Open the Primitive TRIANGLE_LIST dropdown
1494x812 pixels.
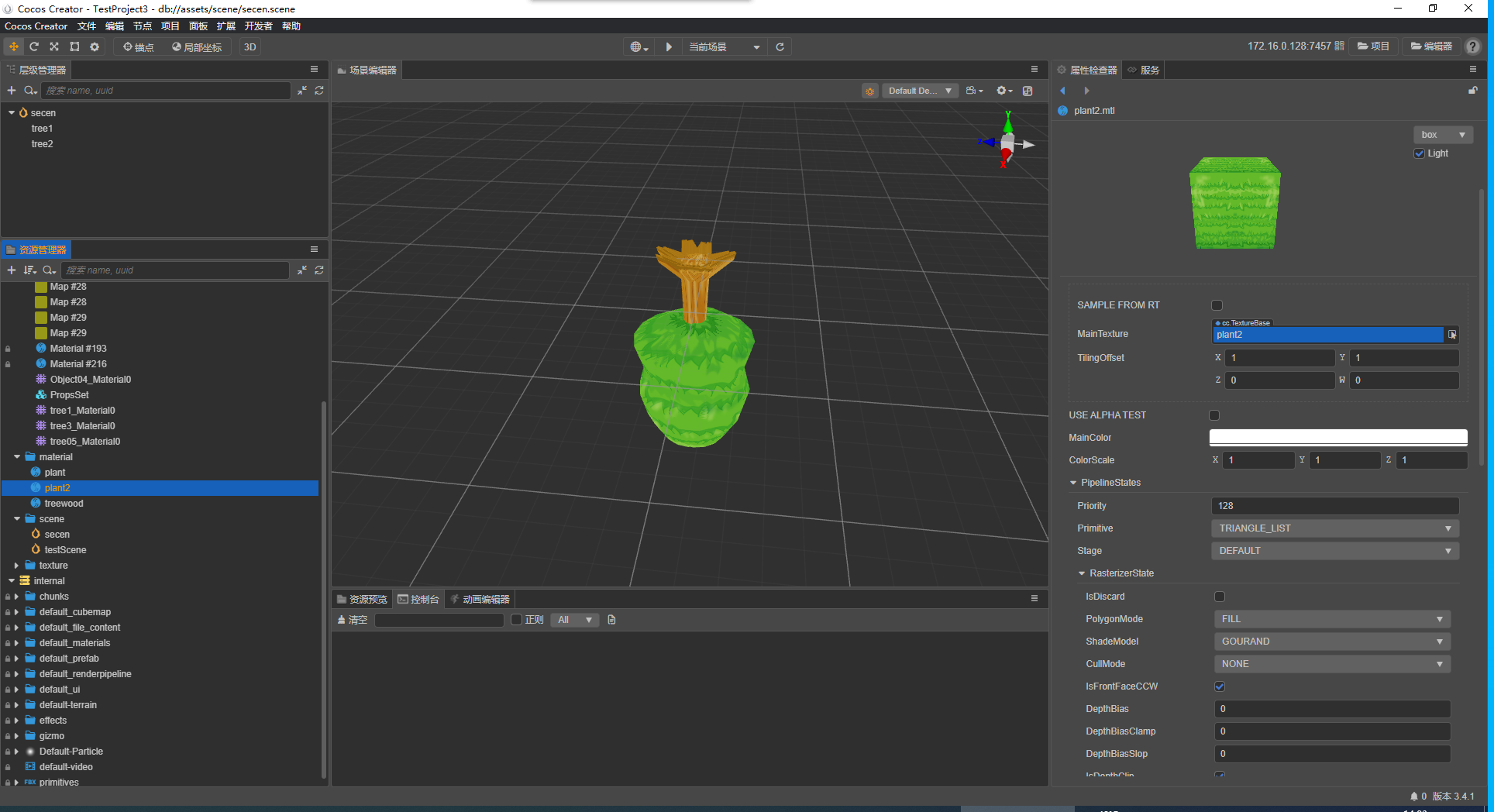click(x=1334, y=528)
